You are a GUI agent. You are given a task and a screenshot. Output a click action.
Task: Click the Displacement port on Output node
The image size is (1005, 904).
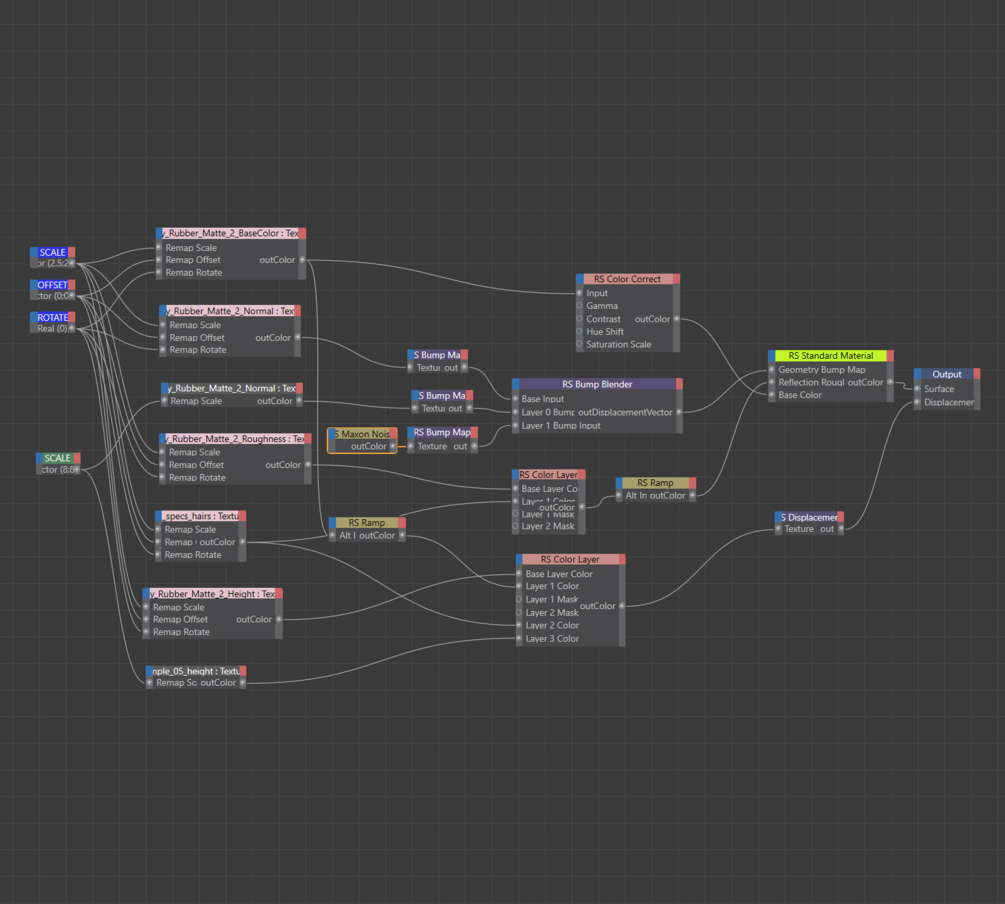pyautogui.click(x=917, y=403)
